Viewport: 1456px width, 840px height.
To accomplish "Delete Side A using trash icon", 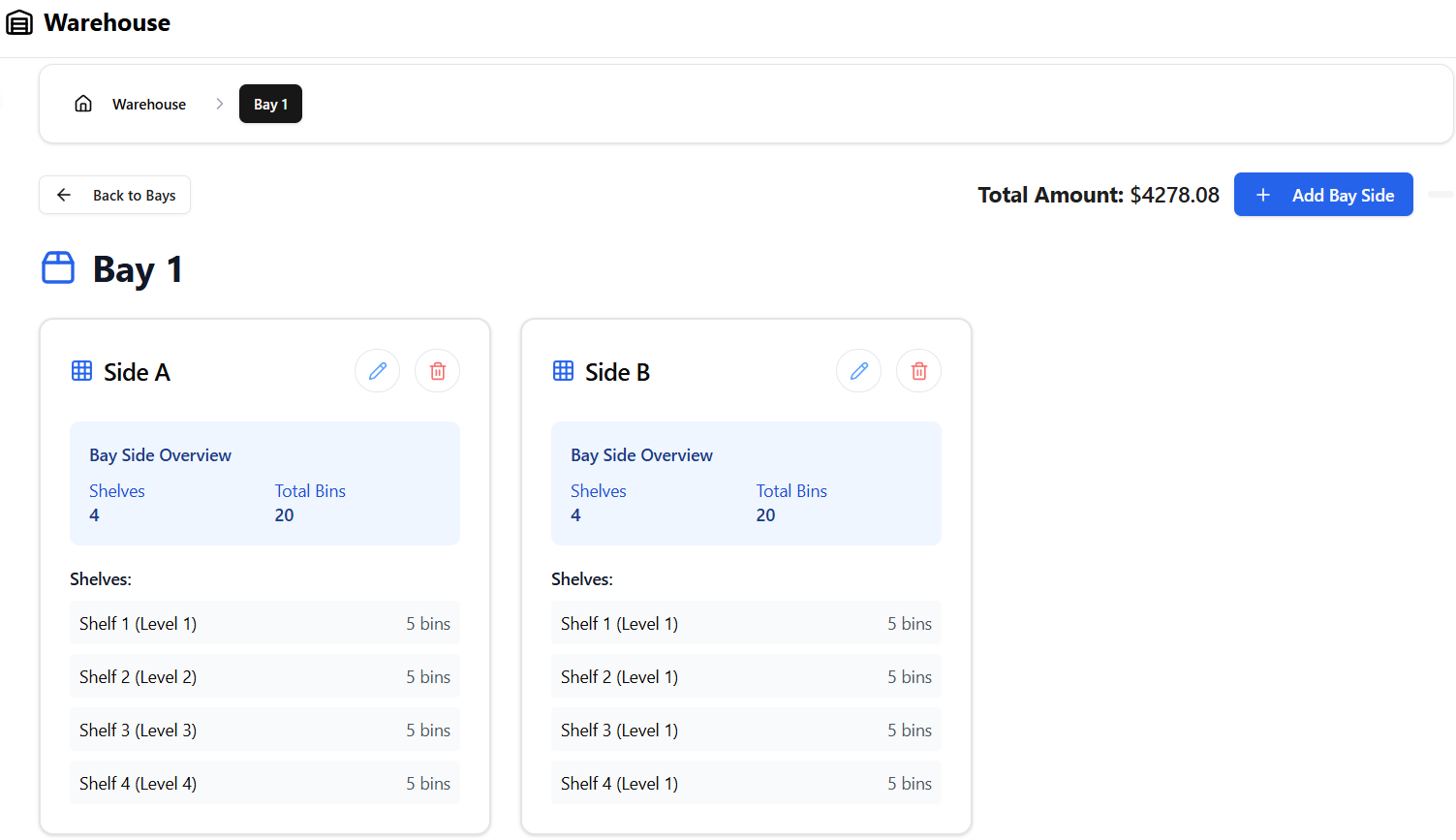I will point(438,371).
